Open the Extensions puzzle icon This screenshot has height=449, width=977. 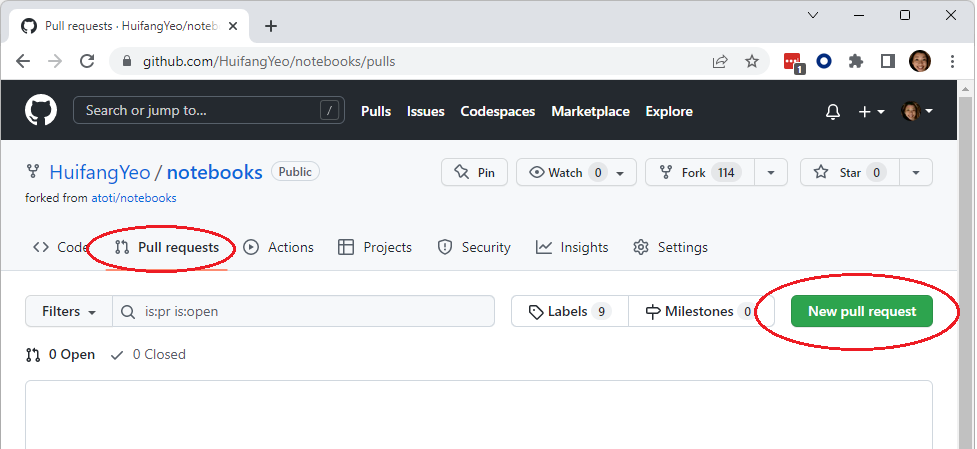coord(856,61)
